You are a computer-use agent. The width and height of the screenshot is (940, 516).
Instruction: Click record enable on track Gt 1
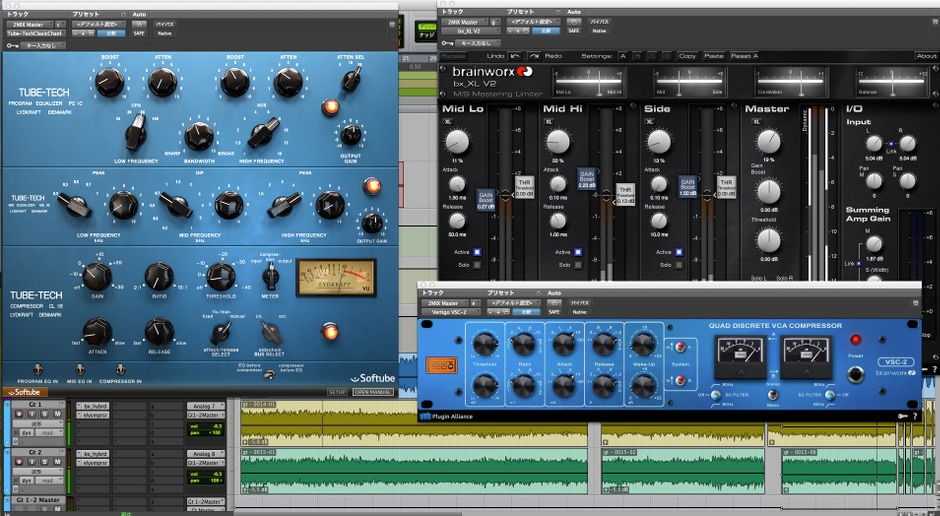pos(19,414)
